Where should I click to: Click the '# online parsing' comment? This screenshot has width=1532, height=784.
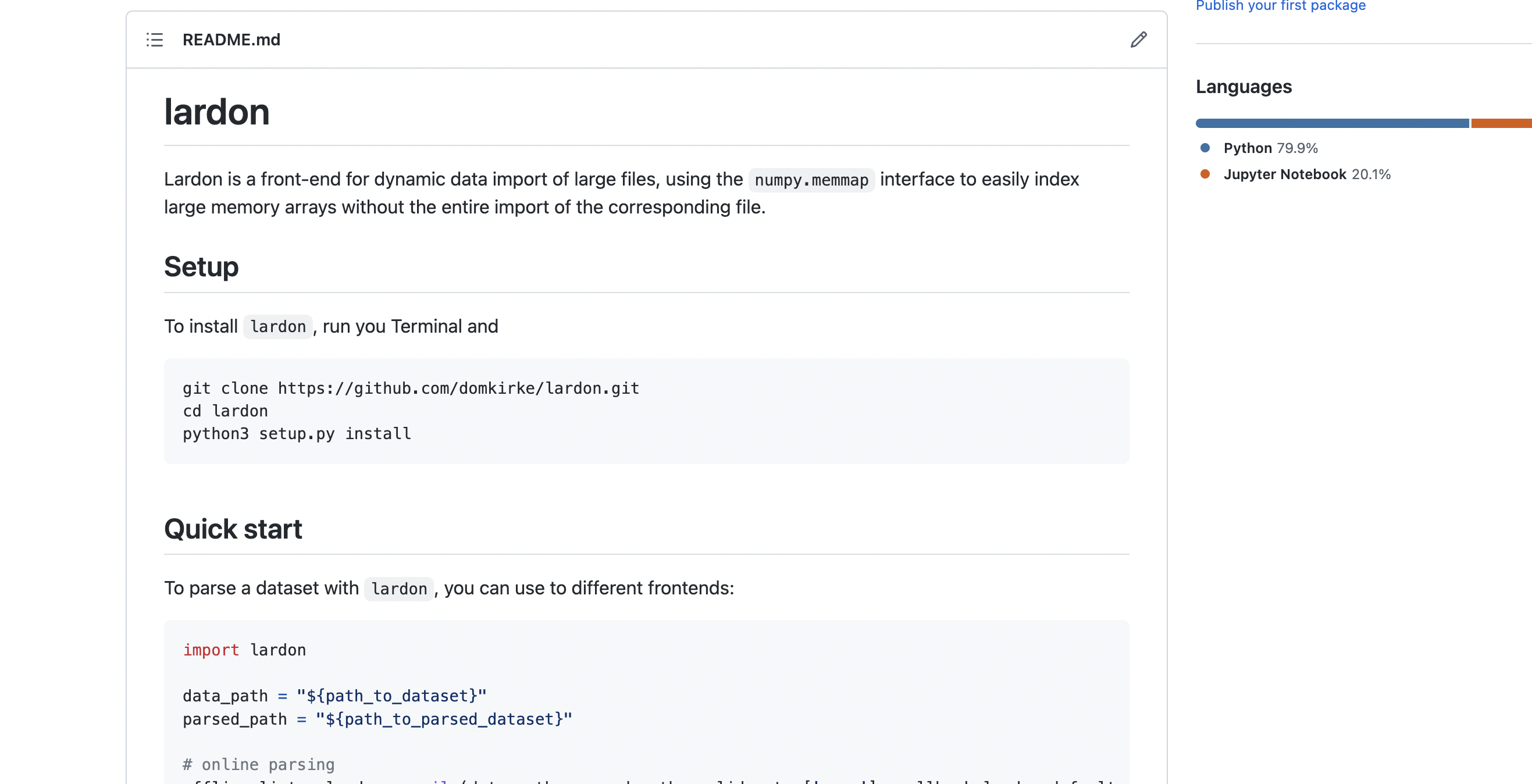(259, 764)
